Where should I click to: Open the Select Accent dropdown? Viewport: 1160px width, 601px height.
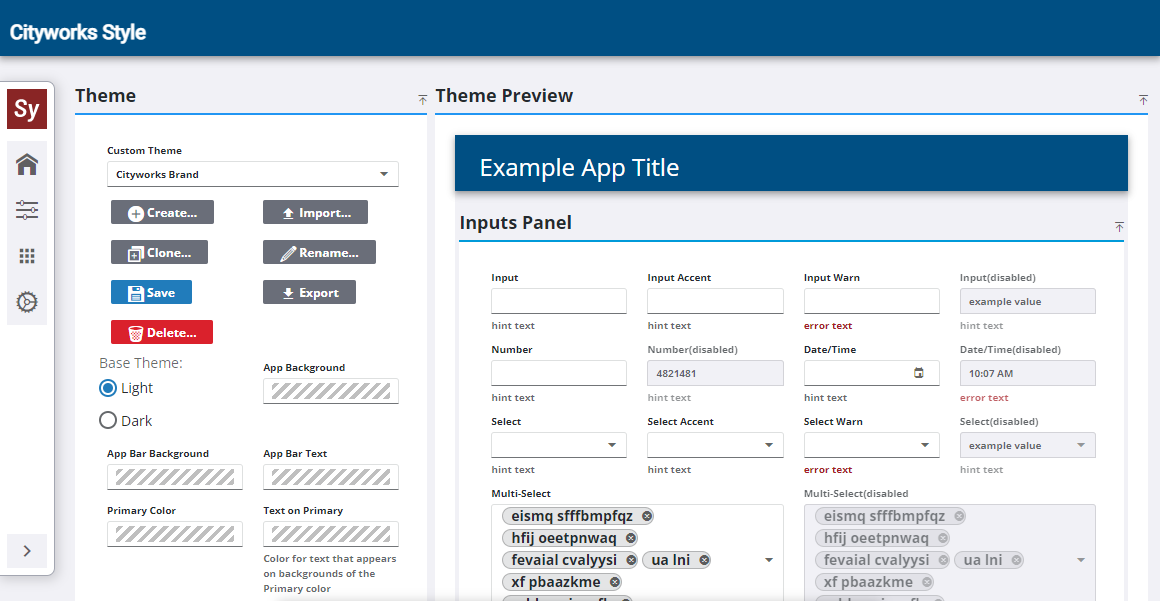click(x=715, y=445)
